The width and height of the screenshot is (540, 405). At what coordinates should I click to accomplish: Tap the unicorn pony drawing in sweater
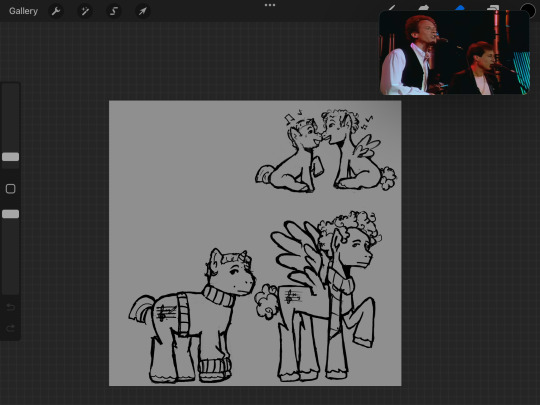pyautogui.click(x=193, y=316)
